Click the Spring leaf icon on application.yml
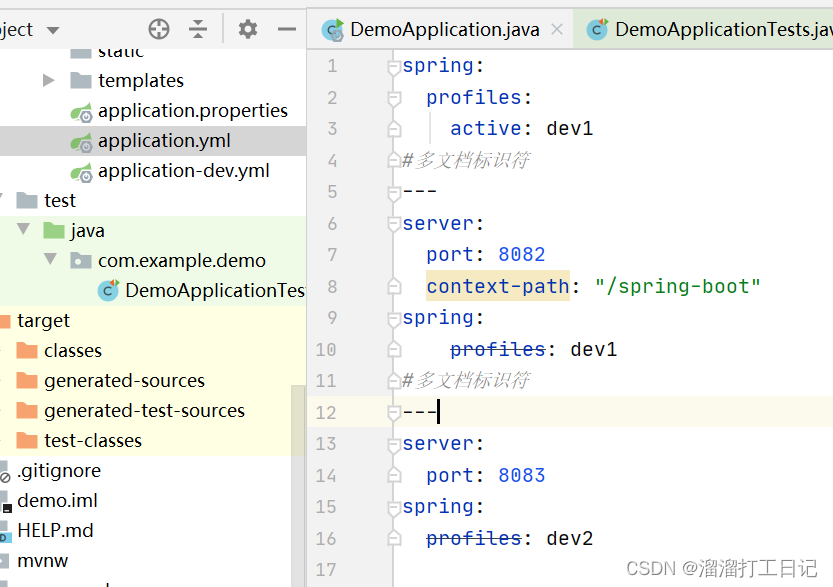This screenshot has width=833, height=587. click(x=80, y=140)
